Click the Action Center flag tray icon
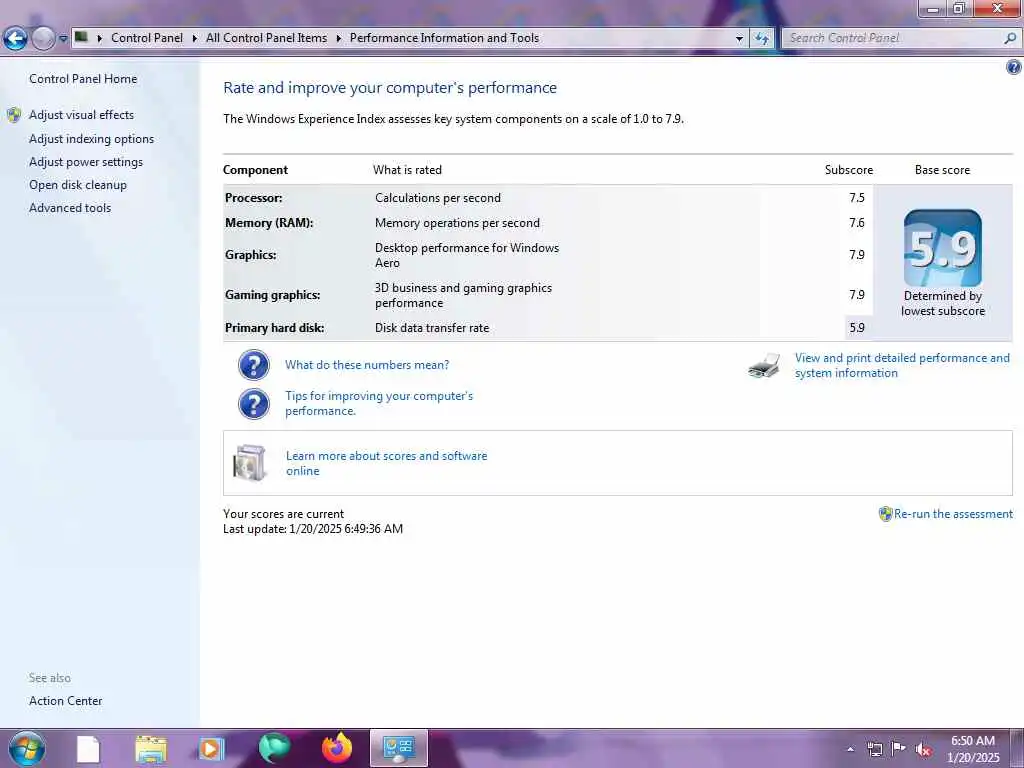The image size is (1024, 768). tap(899, 749)
